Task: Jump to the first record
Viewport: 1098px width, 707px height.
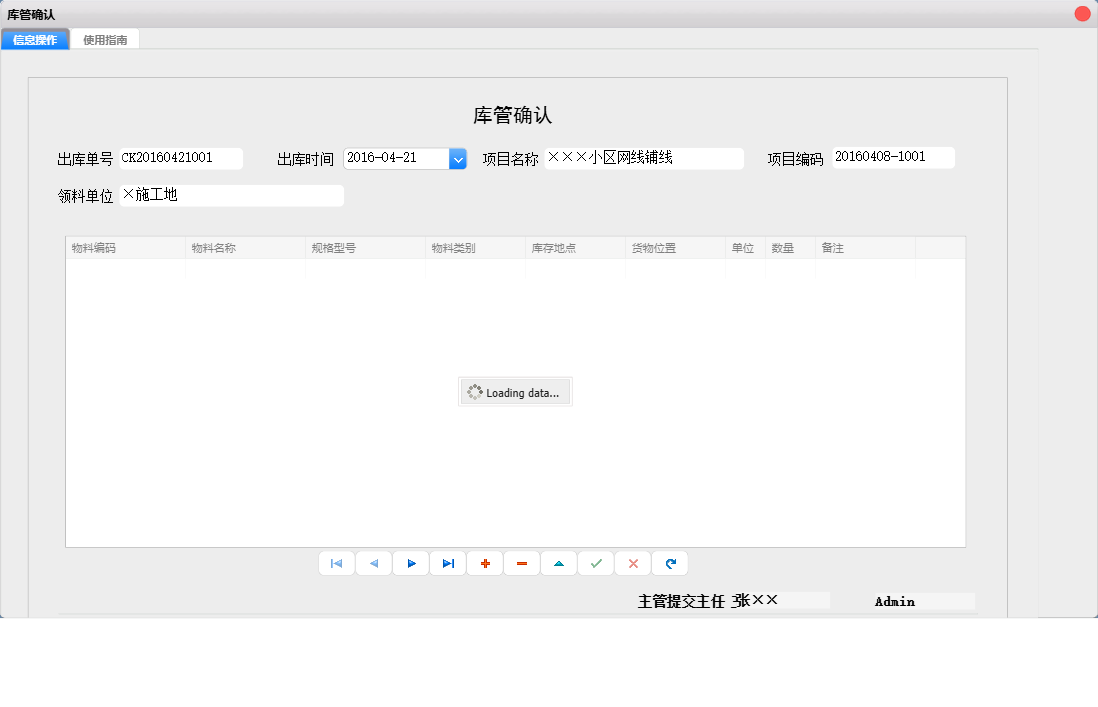Action: tap(336, 563)
